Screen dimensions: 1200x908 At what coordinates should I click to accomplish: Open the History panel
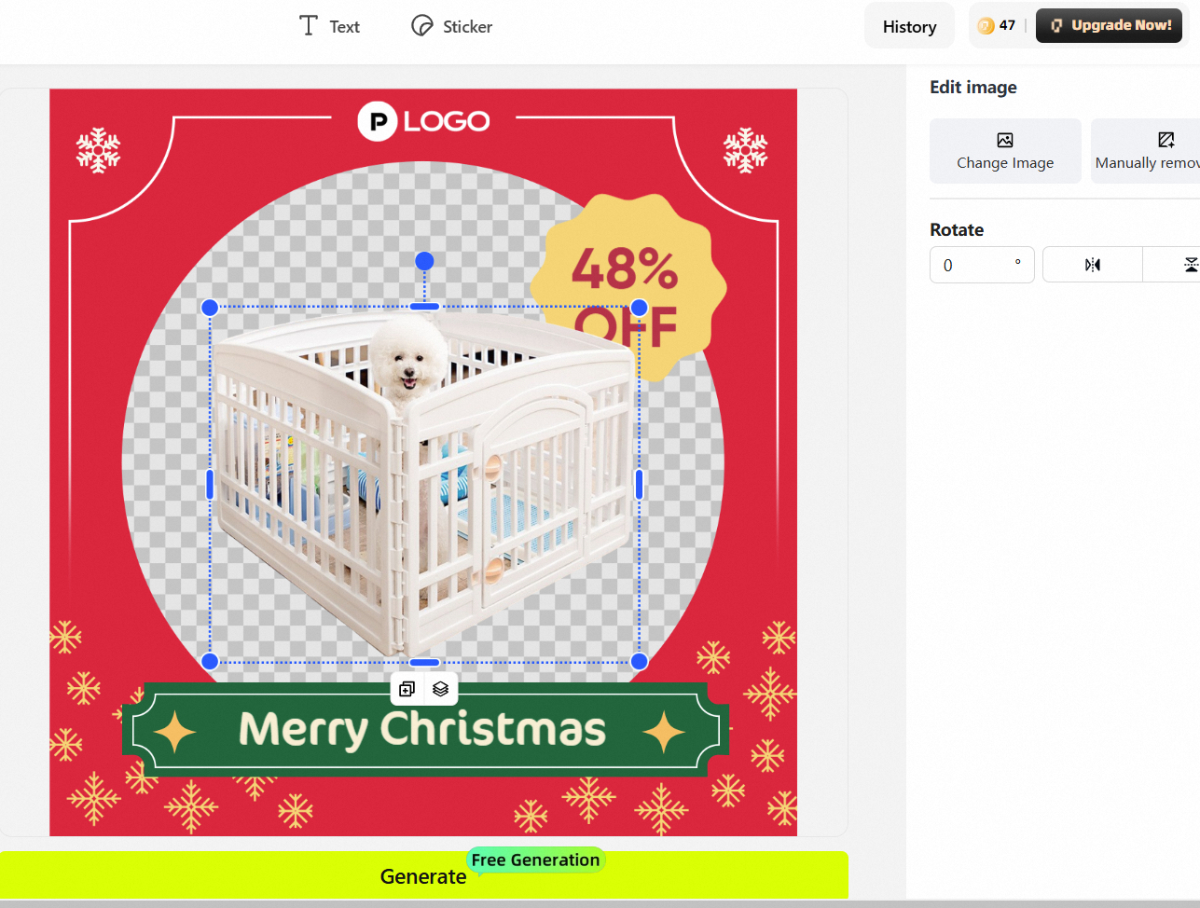click(x=909, y=26)
